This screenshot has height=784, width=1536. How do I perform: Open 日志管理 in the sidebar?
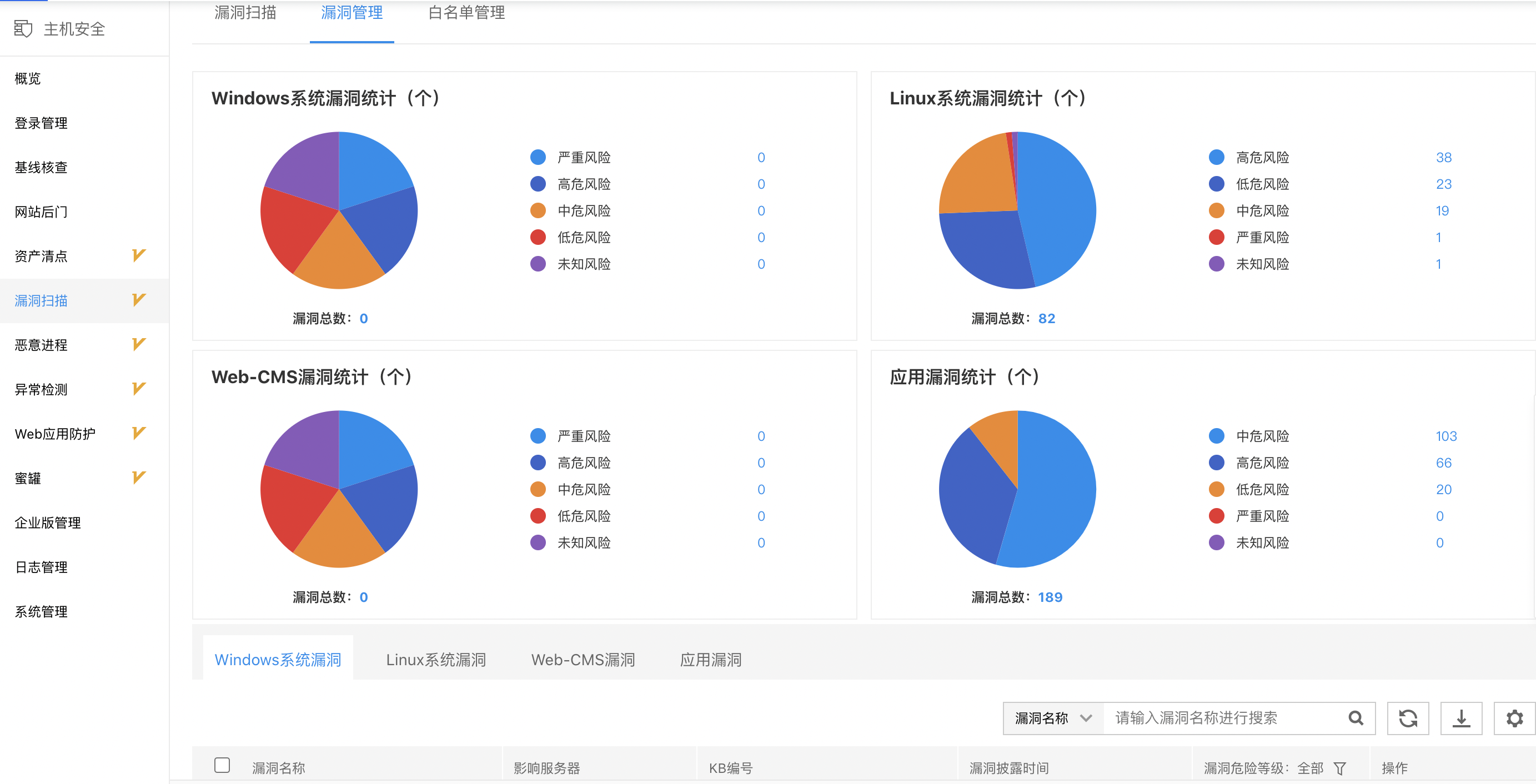point(84,567)
